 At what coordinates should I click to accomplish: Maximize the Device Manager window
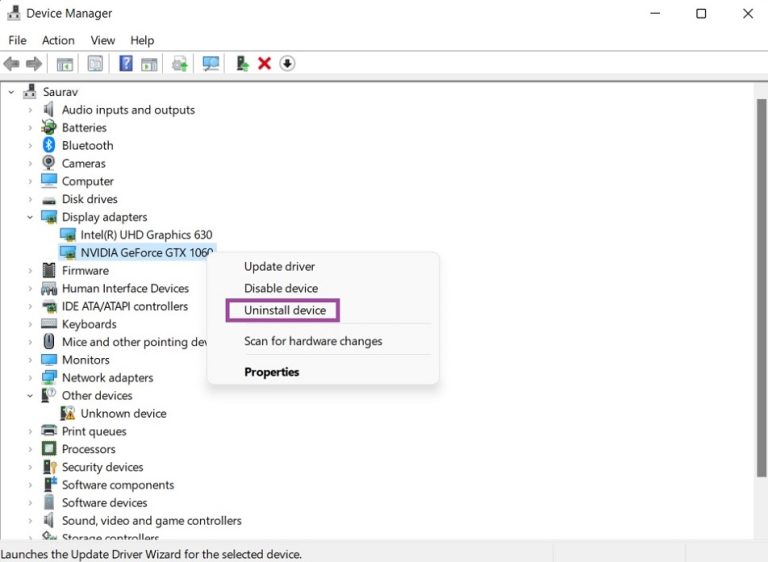click(701, 13)
